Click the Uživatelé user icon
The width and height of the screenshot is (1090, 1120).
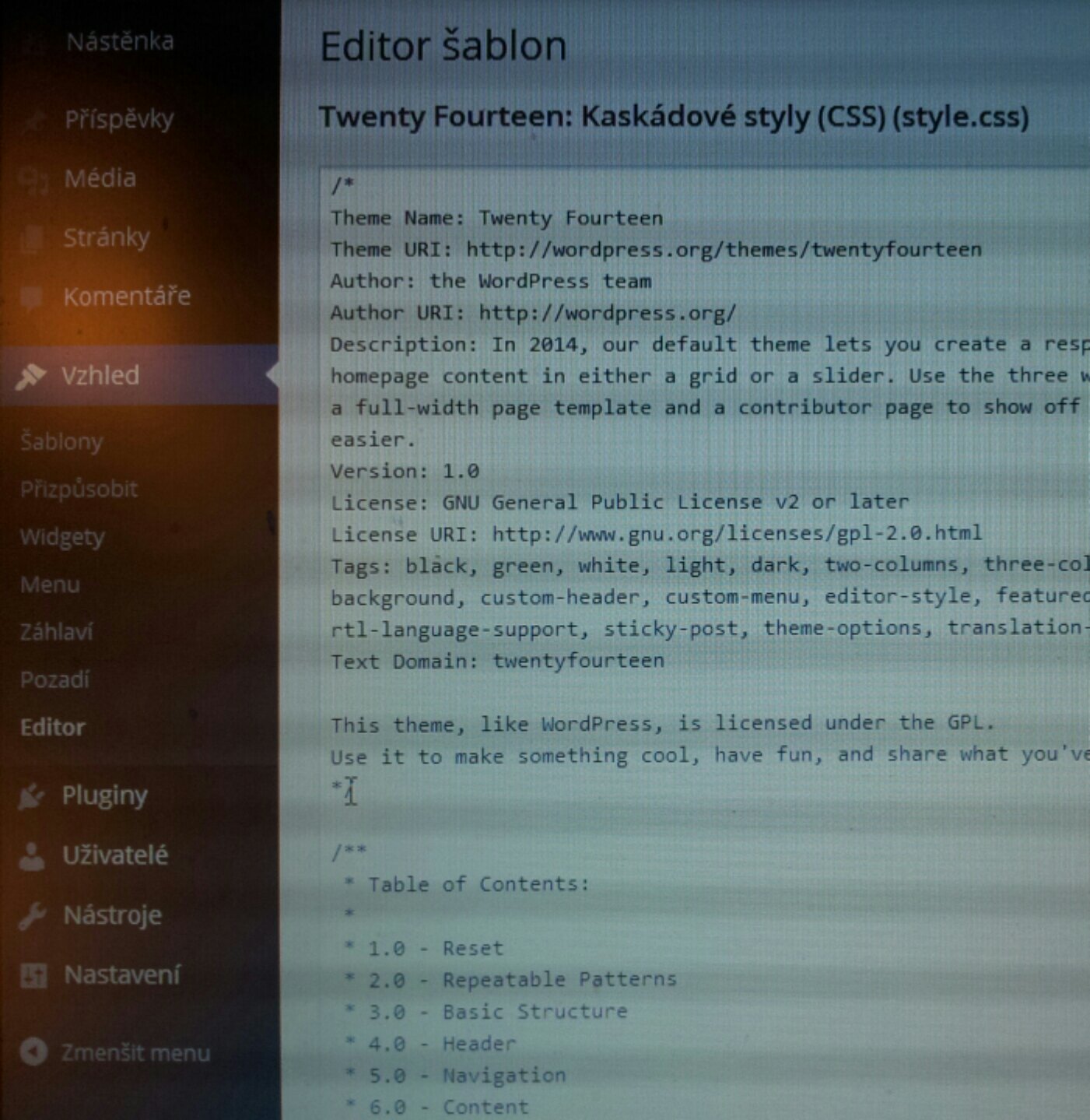pos(32,855)
